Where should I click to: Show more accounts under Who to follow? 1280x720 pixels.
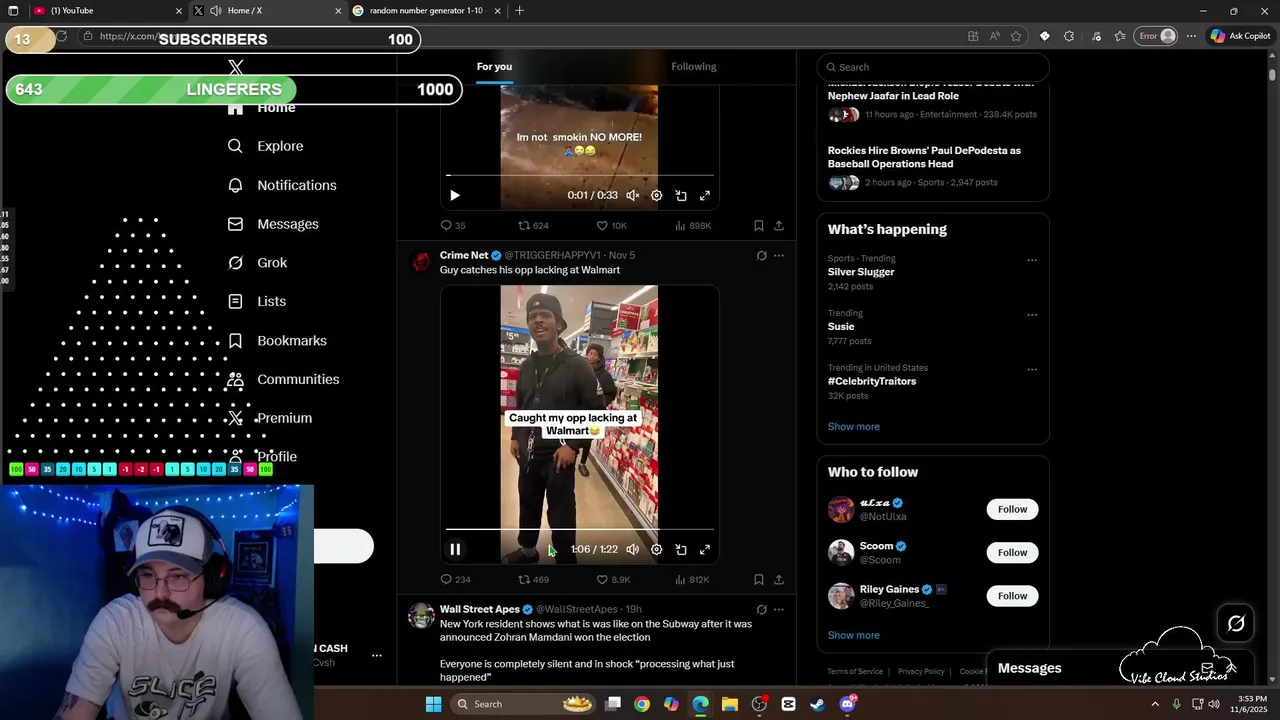click(x=853, y=635)
